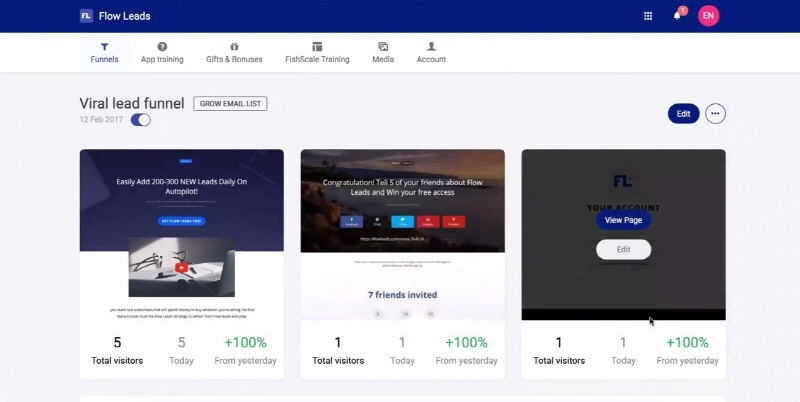Click the Funnels filter icon
The height and width of the screenshot is (402, 800).
(x=104, y=47)
